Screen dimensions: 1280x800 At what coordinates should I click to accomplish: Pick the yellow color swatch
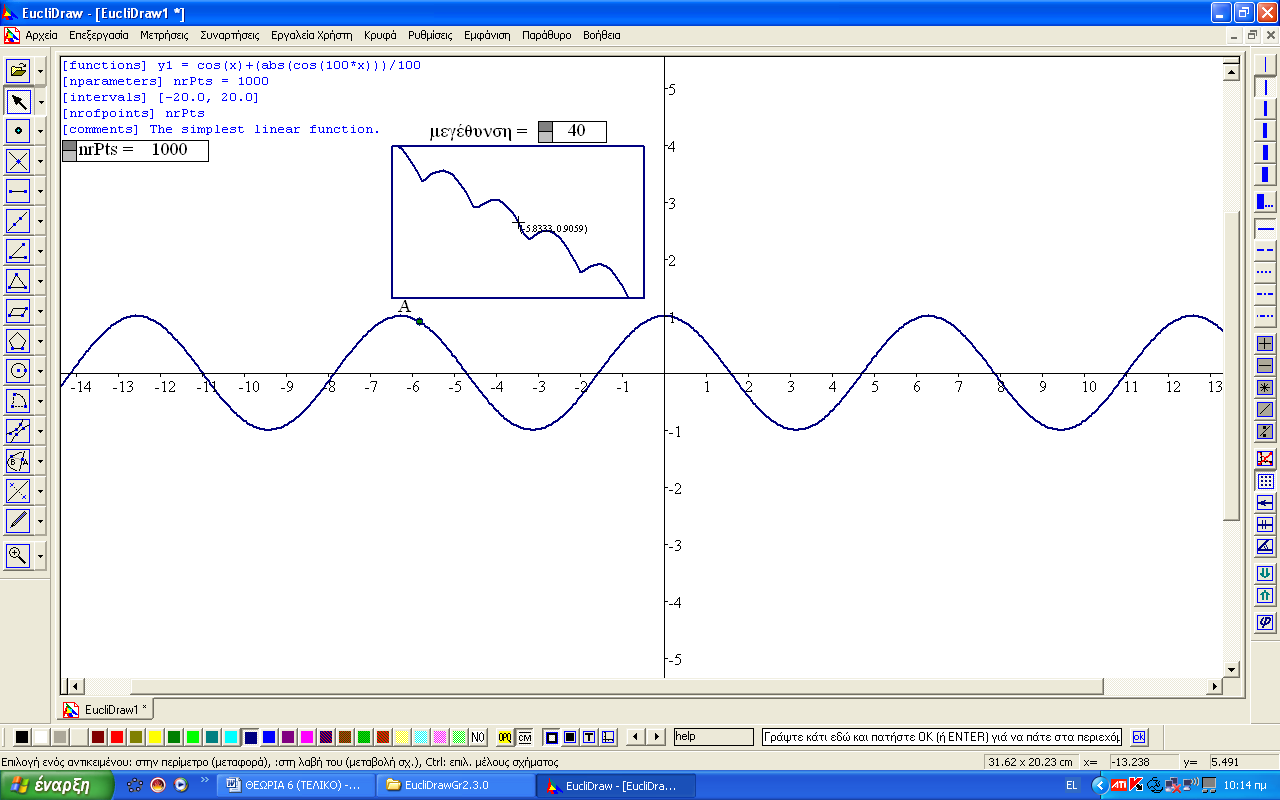(155, 737)
